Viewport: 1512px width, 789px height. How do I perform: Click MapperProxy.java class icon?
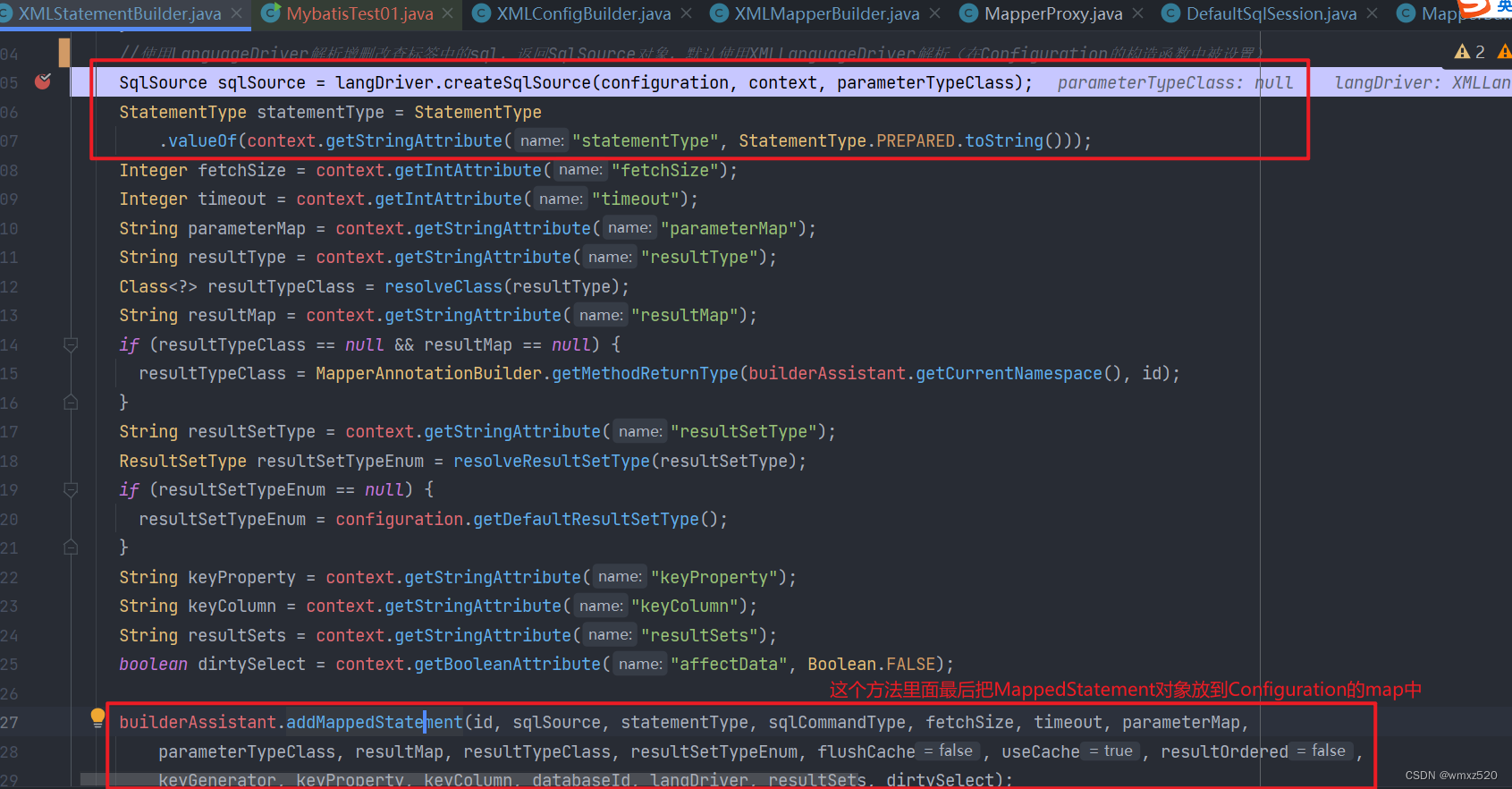tap(968, 13)
